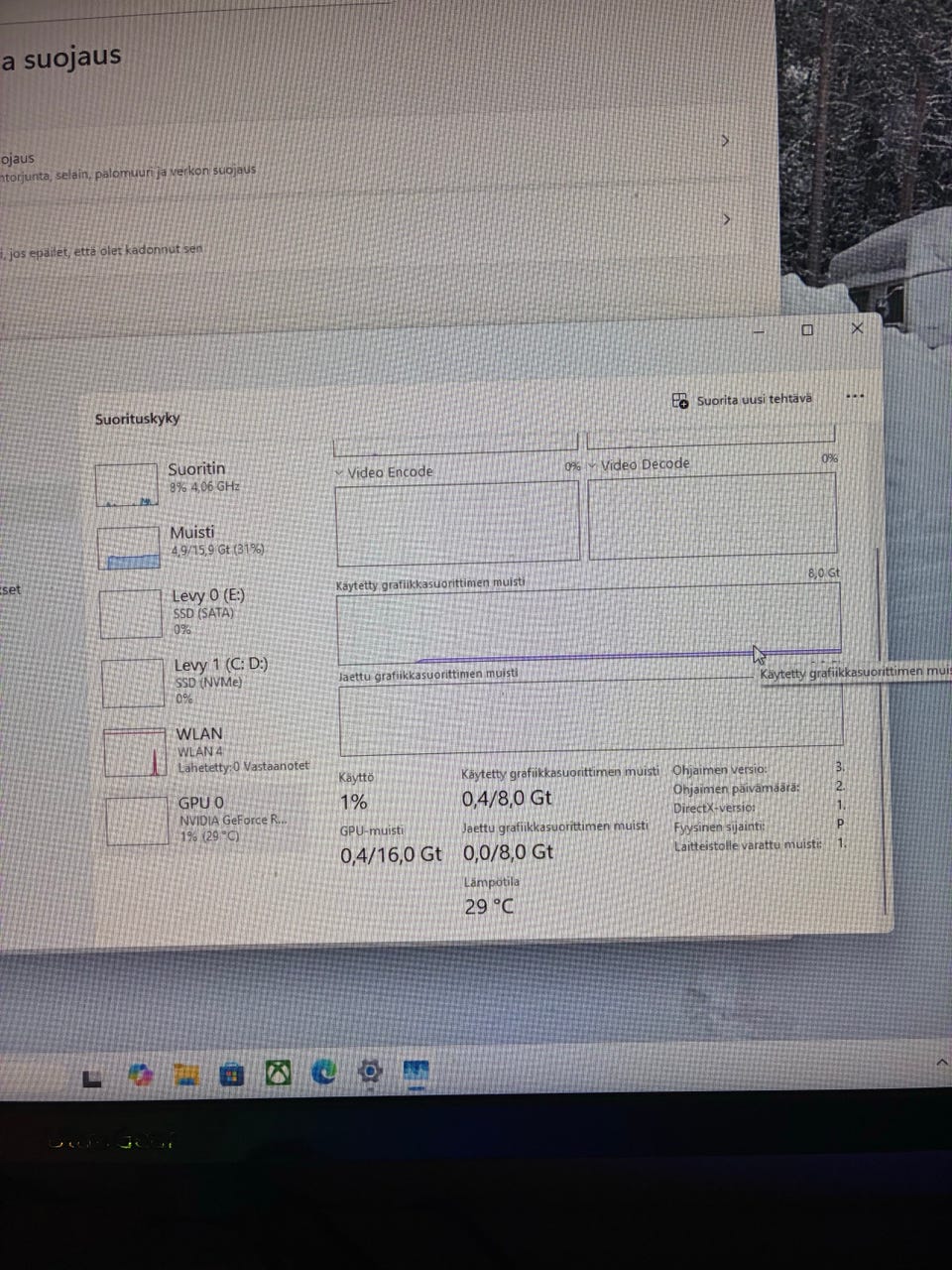This screenshot has height=1270, width=952.
Task: Open the Xbox app taskbar icon
Action: click(x=278, y=1073)
